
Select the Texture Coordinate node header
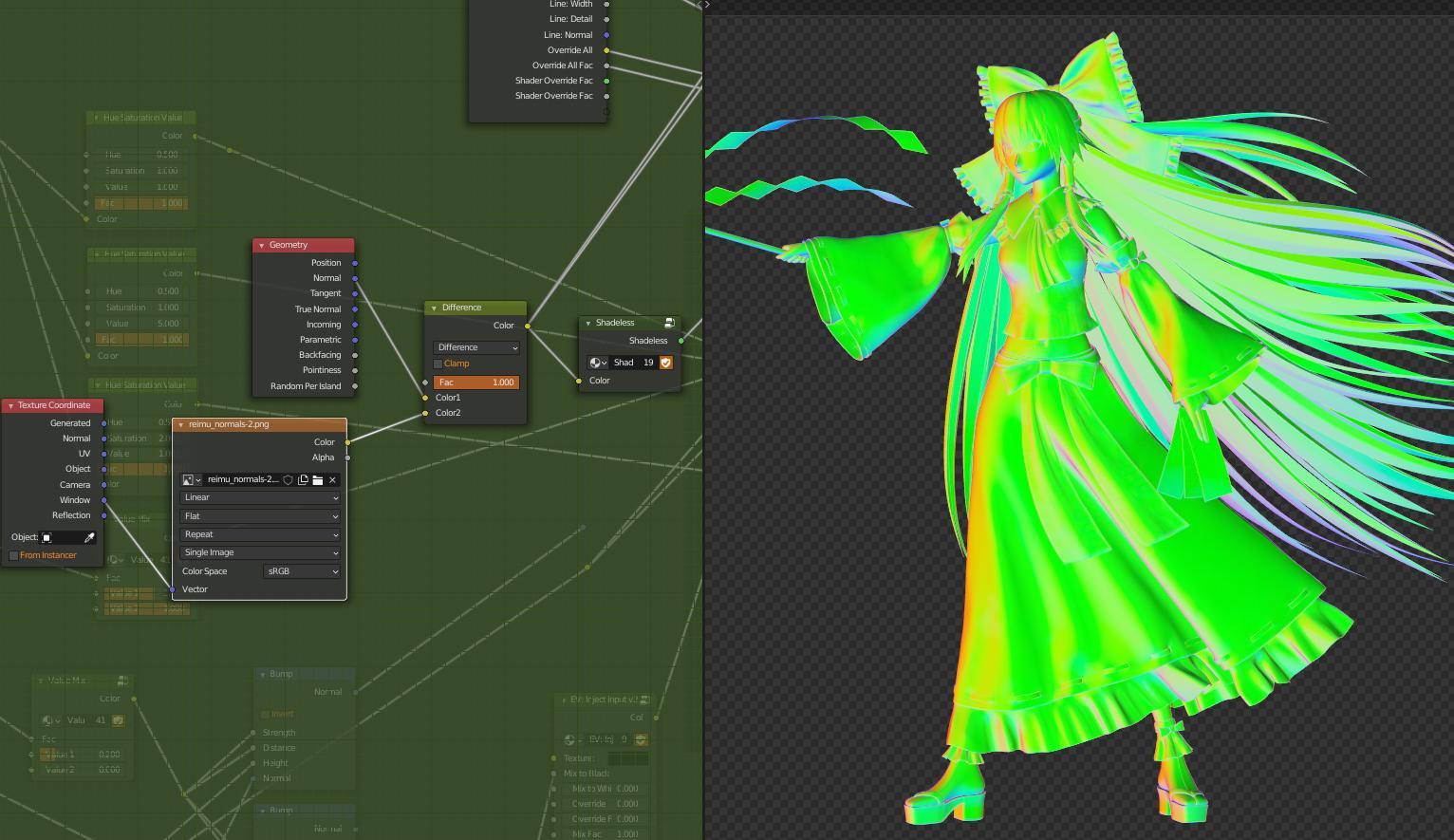pos(52,405)
